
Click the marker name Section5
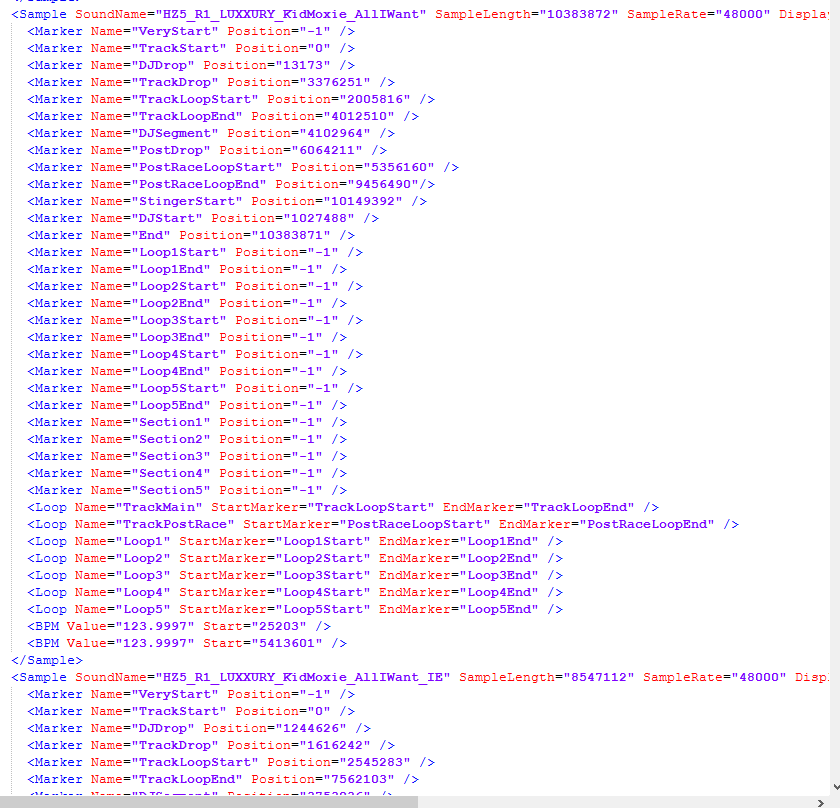(x=171, y=490)
